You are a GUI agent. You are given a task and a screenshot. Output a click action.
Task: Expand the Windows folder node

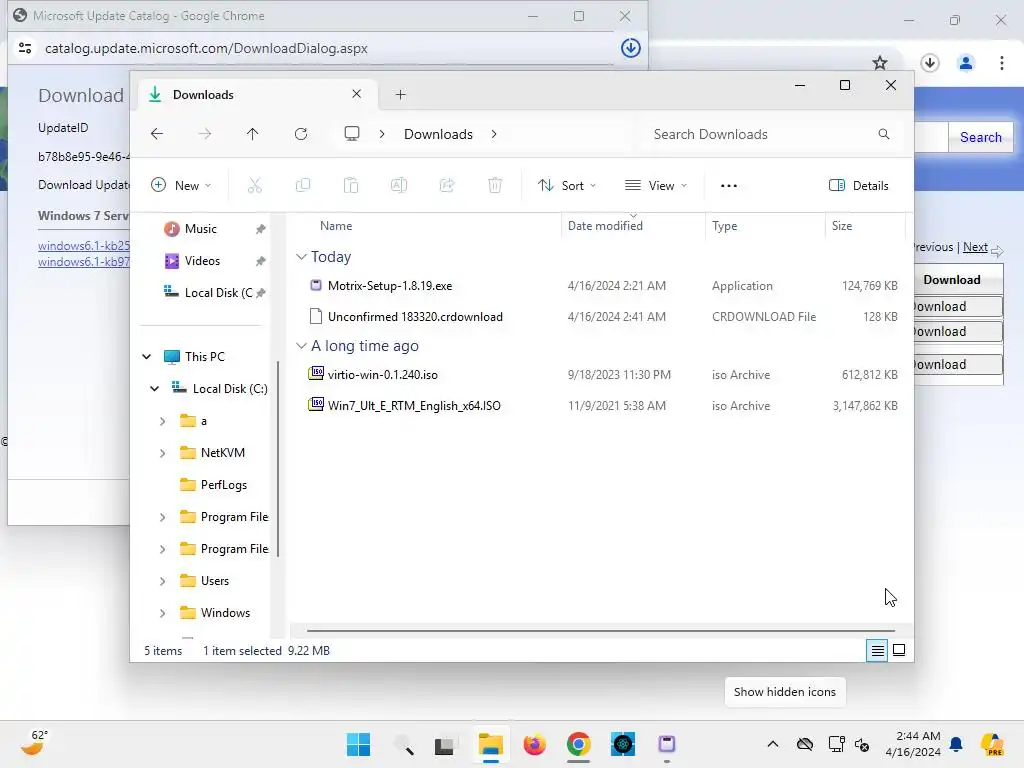pyautogui.click(x=163, y=613)
